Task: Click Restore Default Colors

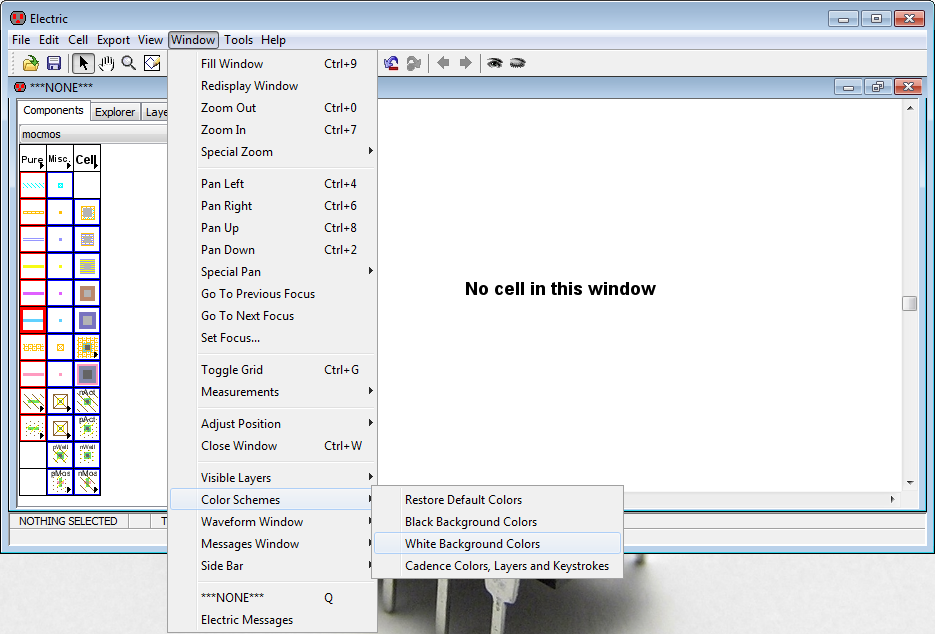Action: click(463, 500)
